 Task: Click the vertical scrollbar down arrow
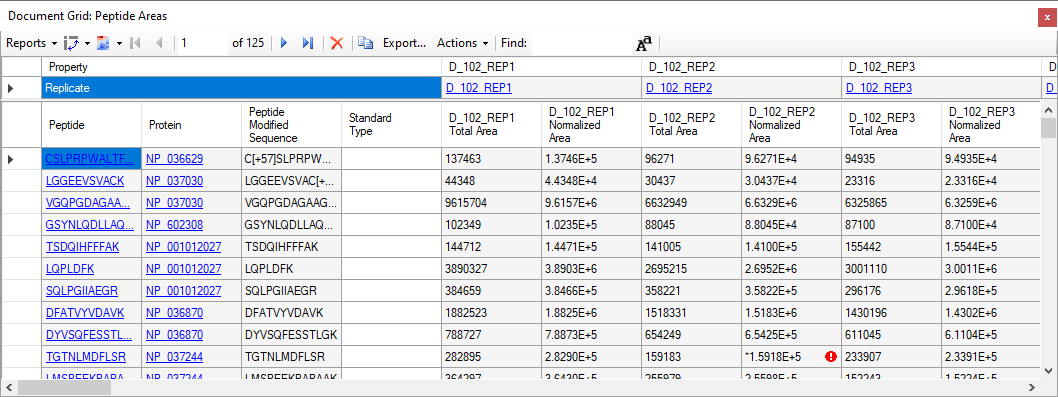[x=1049, y=370]
